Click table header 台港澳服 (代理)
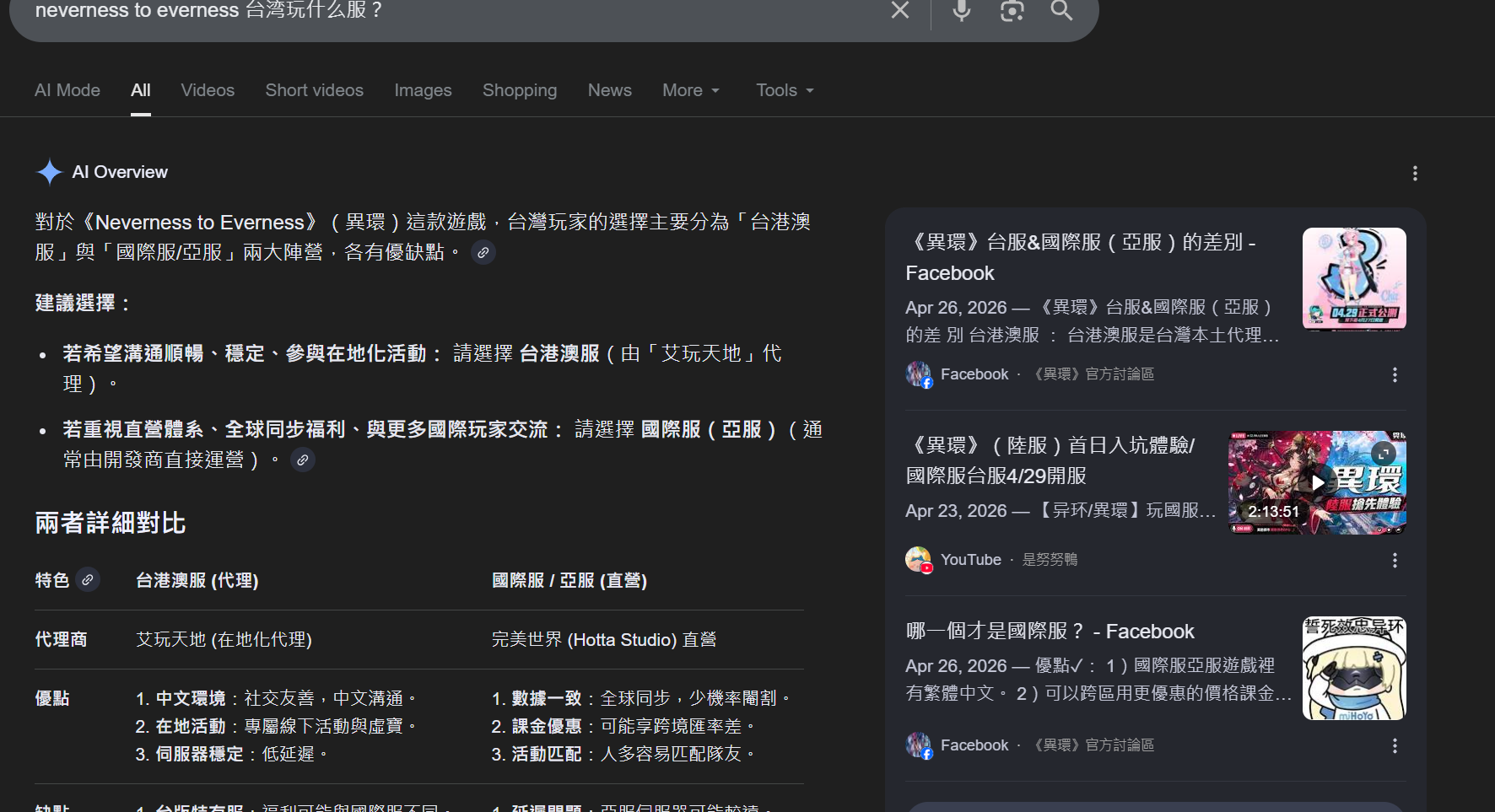Viewport: 1495px width, 812px height. pyautogui.click(x=197, y=580)
